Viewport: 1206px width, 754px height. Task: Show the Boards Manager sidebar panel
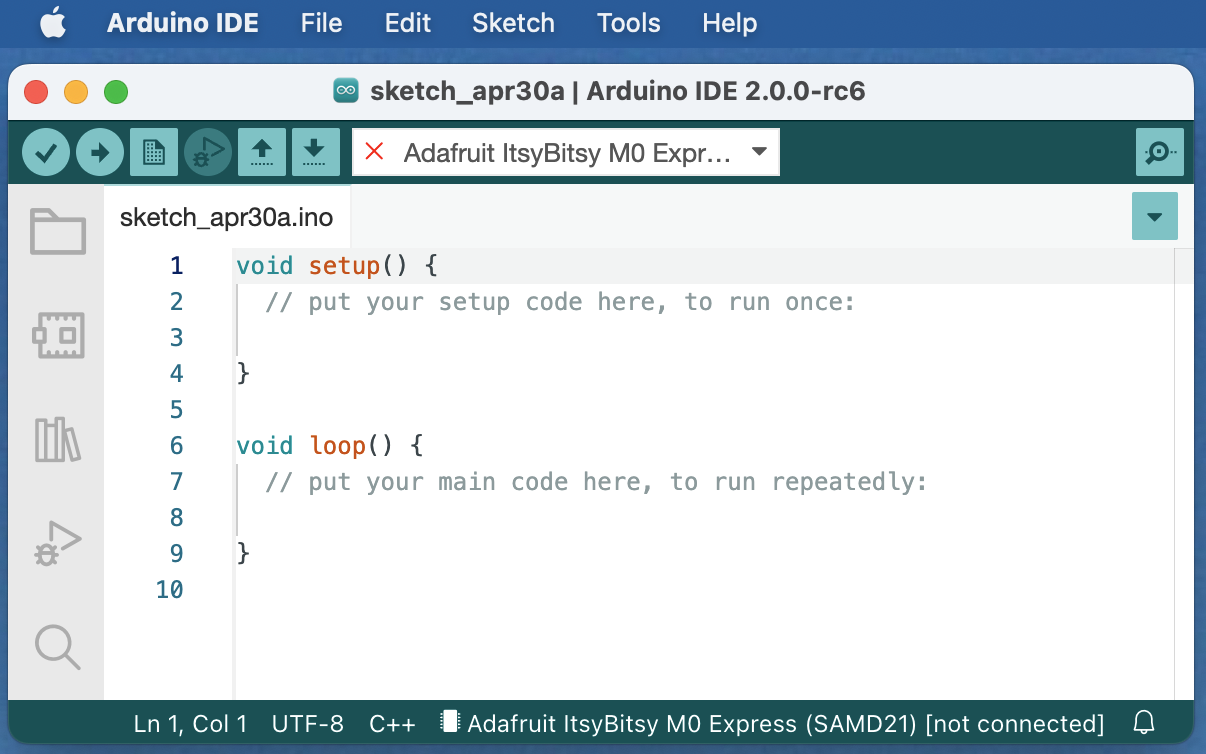point(57,336)
